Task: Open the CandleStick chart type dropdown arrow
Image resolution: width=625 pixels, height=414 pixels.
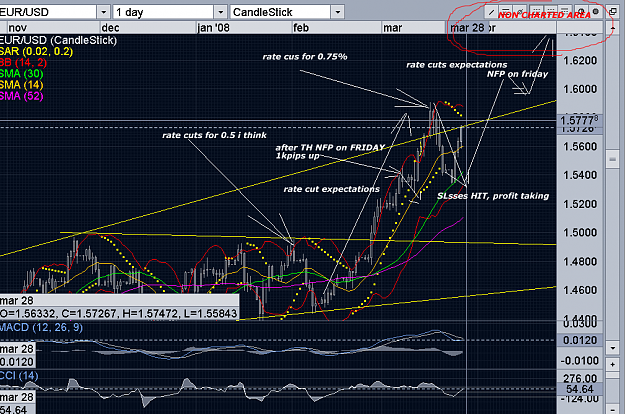Action: 338,12
